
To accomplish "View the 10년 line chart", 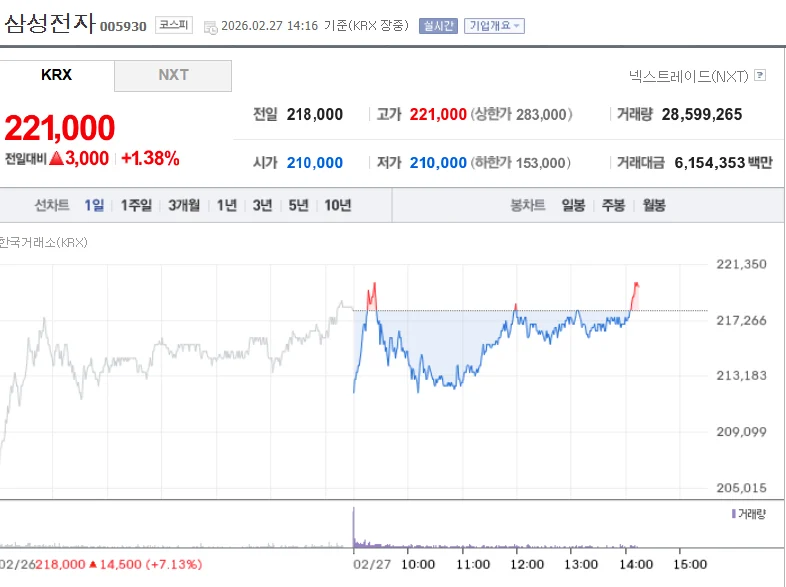I will point(337,205).
